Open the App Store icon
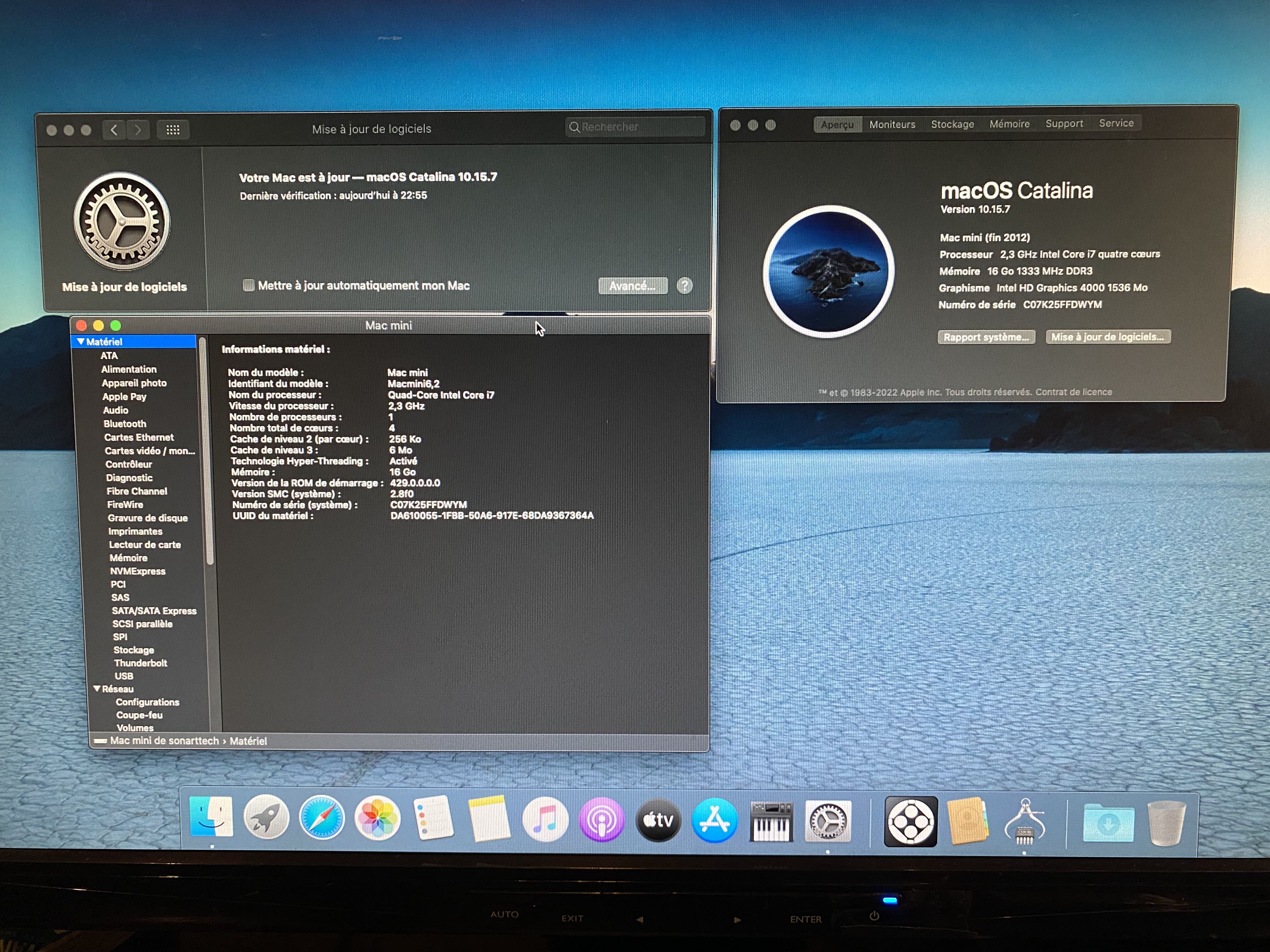The image size is (1270, 952). 714,821
